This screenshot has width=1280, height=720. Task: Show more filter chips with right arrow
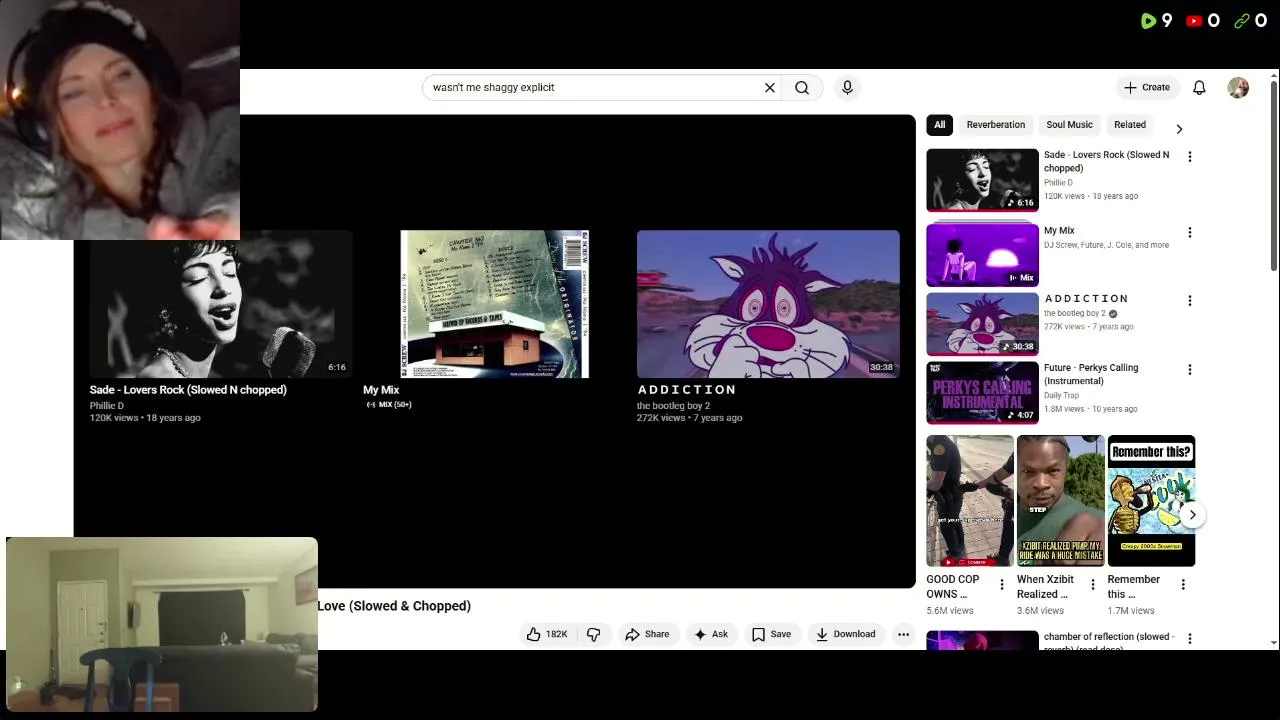pos(1179,129)
